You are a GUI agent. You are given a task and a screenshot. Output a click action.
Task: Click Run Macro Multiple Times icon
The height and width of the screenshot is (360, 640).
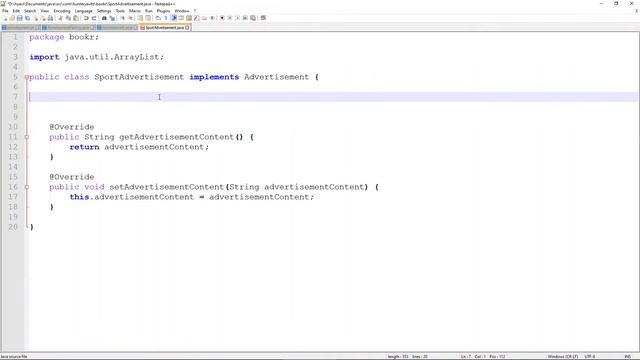(x=245, y=18)
